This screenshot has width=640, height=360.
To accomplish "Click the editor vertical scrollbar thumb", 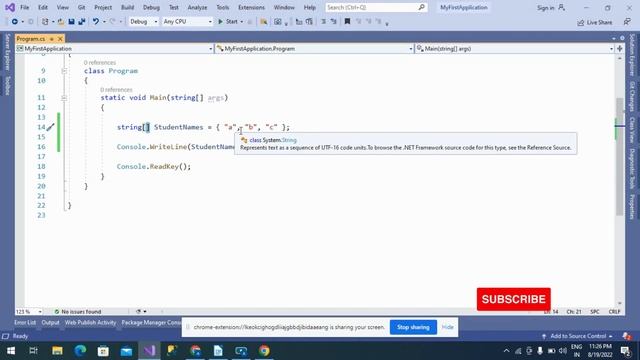I will click(x=620, y=156).
